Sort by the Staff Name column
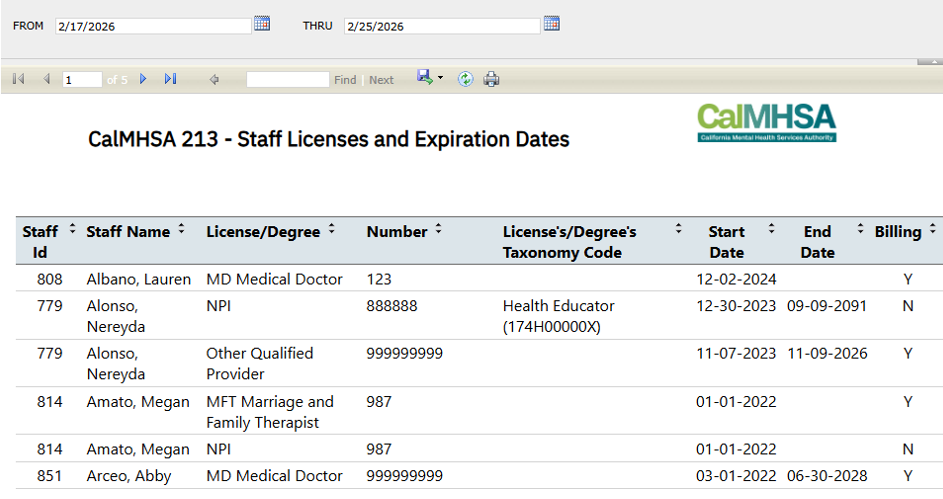The width and height of the screenshot is (943, 499). 181,230
